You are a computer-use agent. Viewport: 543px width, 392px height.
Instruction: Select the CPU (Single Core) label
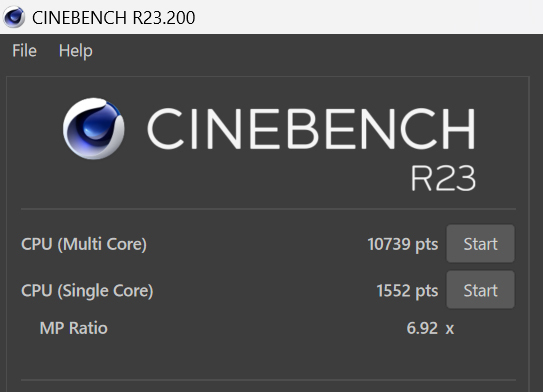[87, 291]
